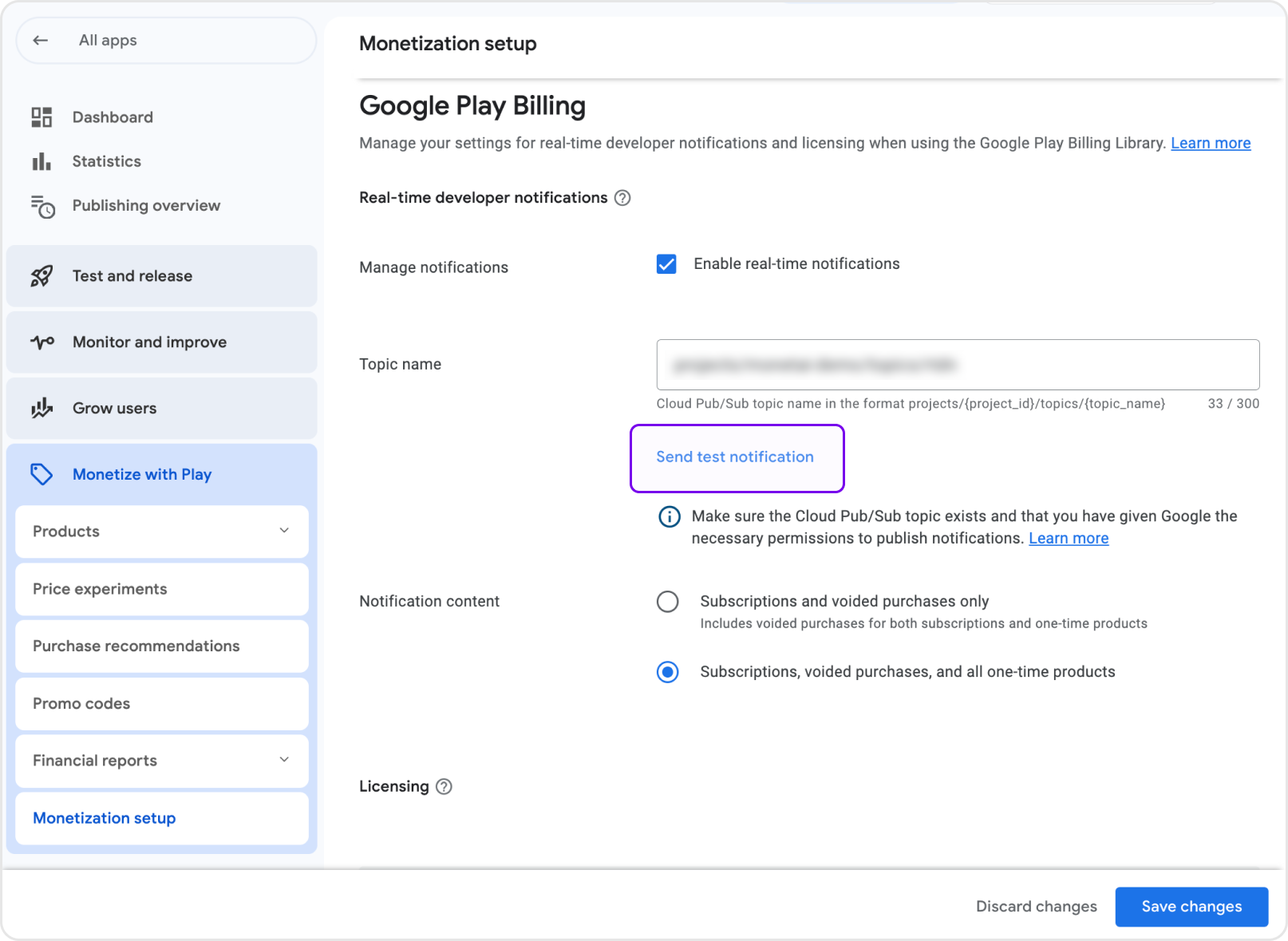This screenshot has width=1288, height=941.
Task: Click the back arrow next to All apps
Action: pyautogui.click(x=41, y=40)
